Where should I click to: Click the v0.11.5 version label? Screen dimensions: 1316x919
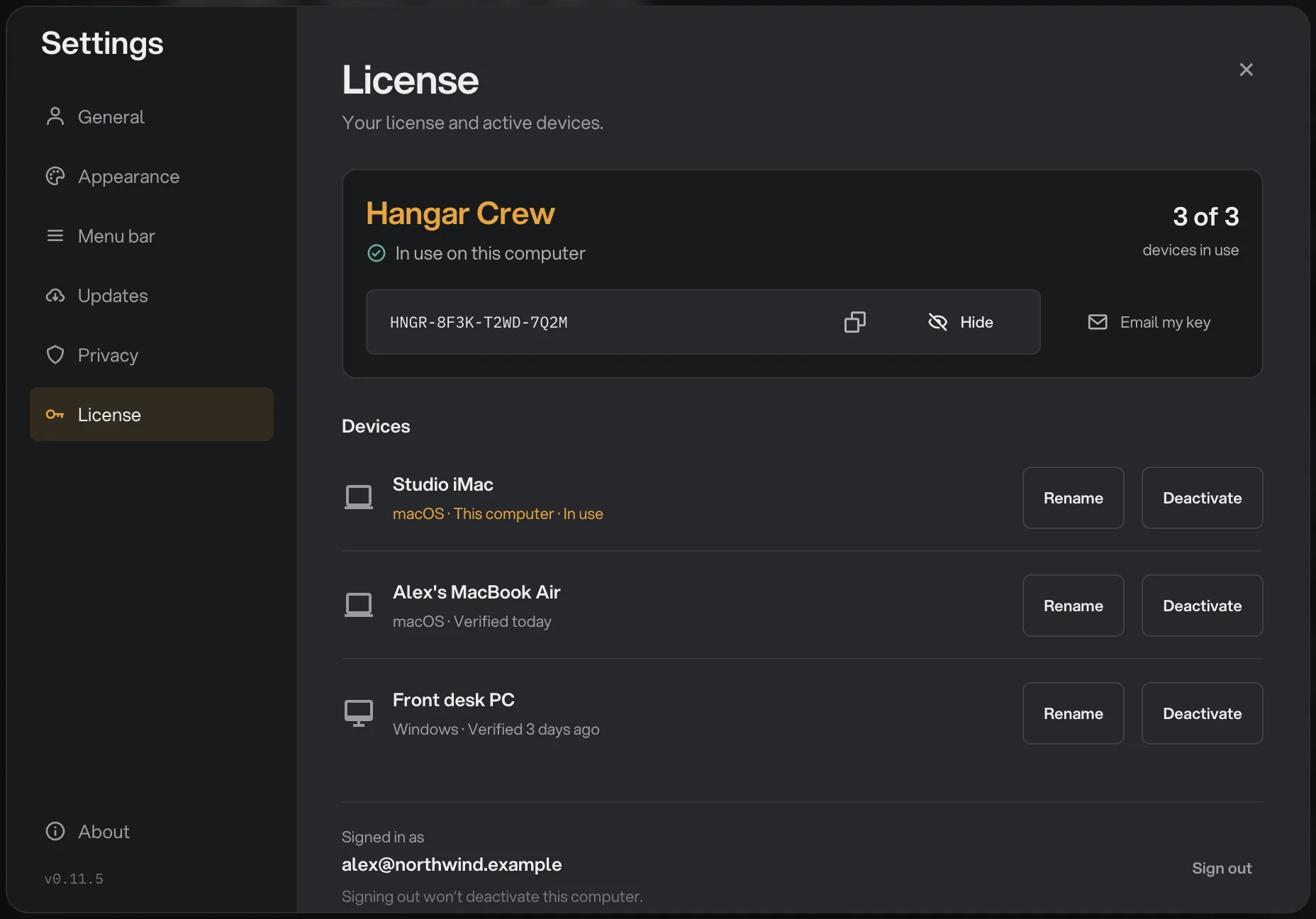74,879
